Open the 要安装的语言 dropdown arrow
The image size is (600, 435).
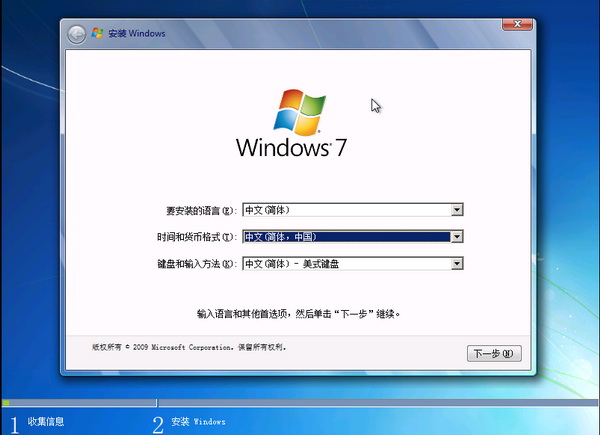[x=457, y=210]
